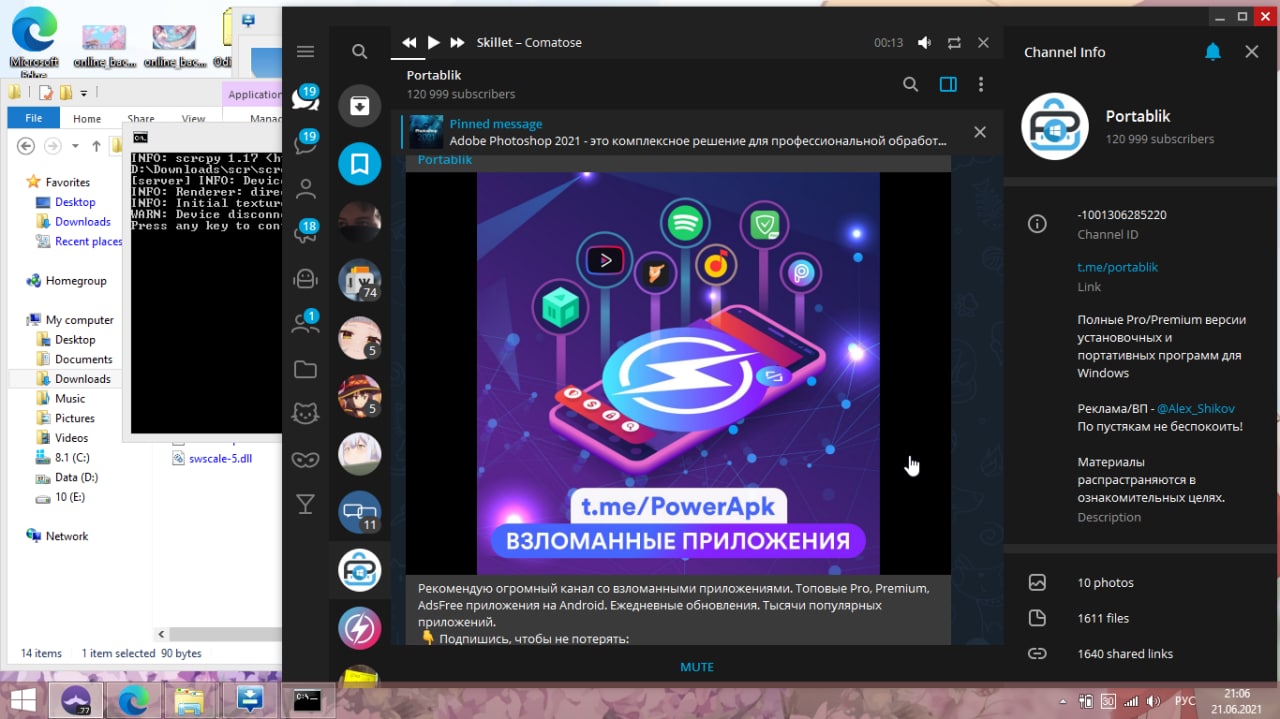Select the All Chats folder with 19 badge
Screen dimensions: 1280x719
click(x=306, y=98)
